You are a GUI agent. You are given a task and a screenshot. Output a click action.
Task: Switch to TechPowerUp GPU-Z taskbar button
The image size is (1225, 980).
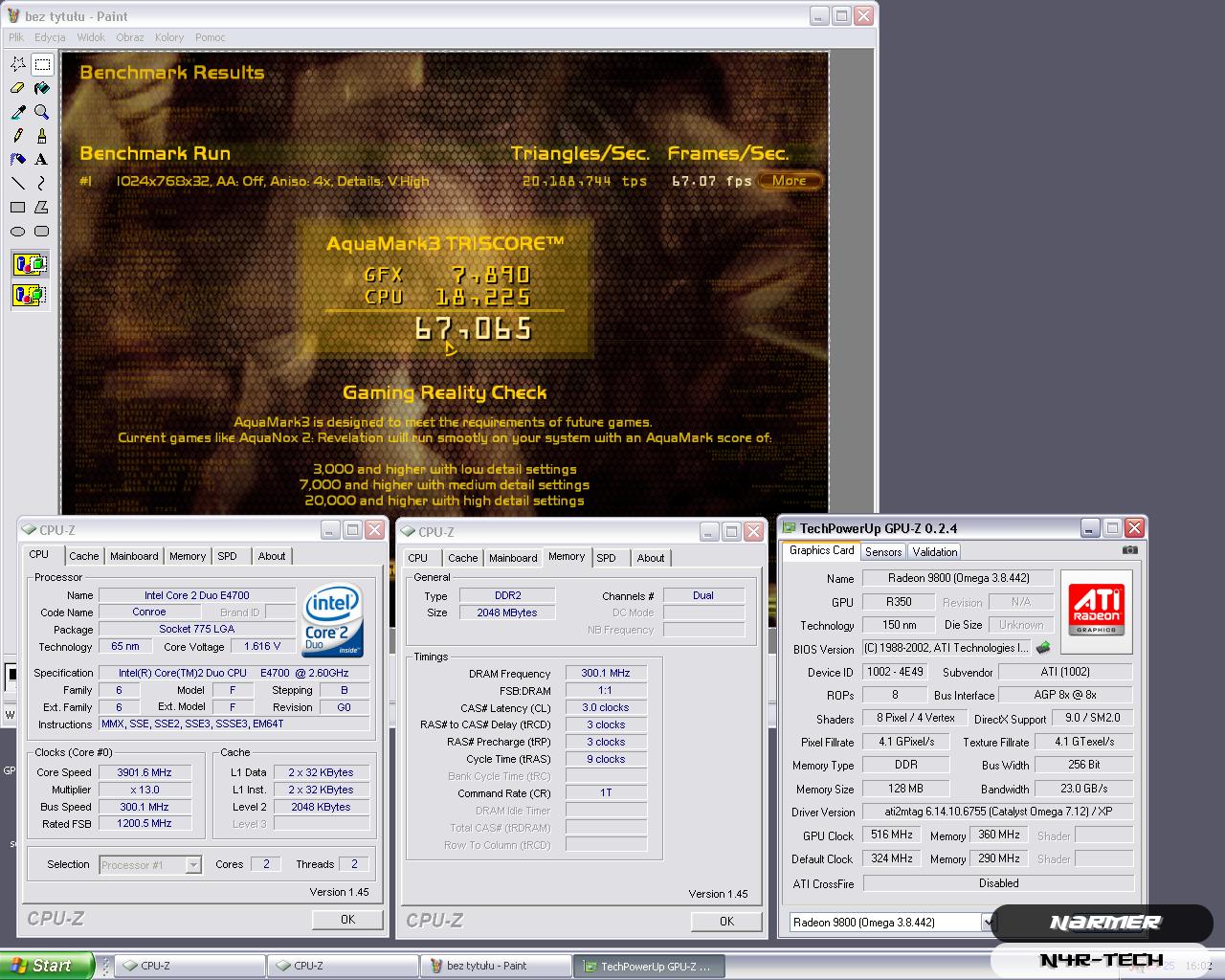click(x=649, y=966)
